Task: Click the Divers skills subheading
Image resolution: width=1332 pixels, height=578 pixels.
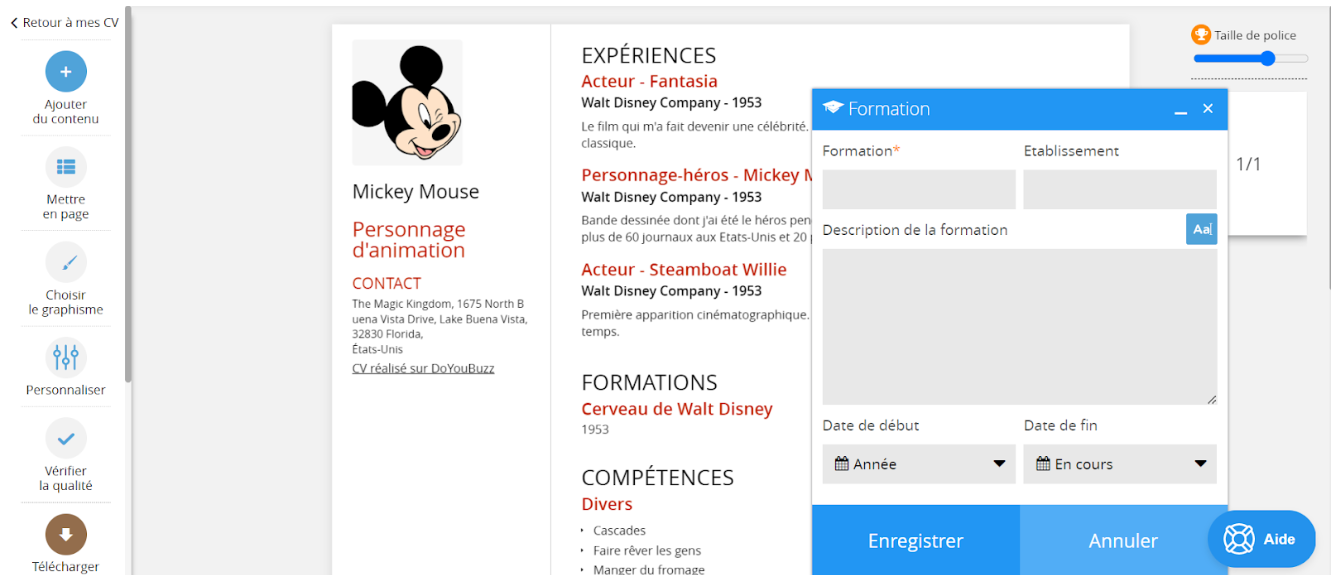Action: [x=607, y=504]
